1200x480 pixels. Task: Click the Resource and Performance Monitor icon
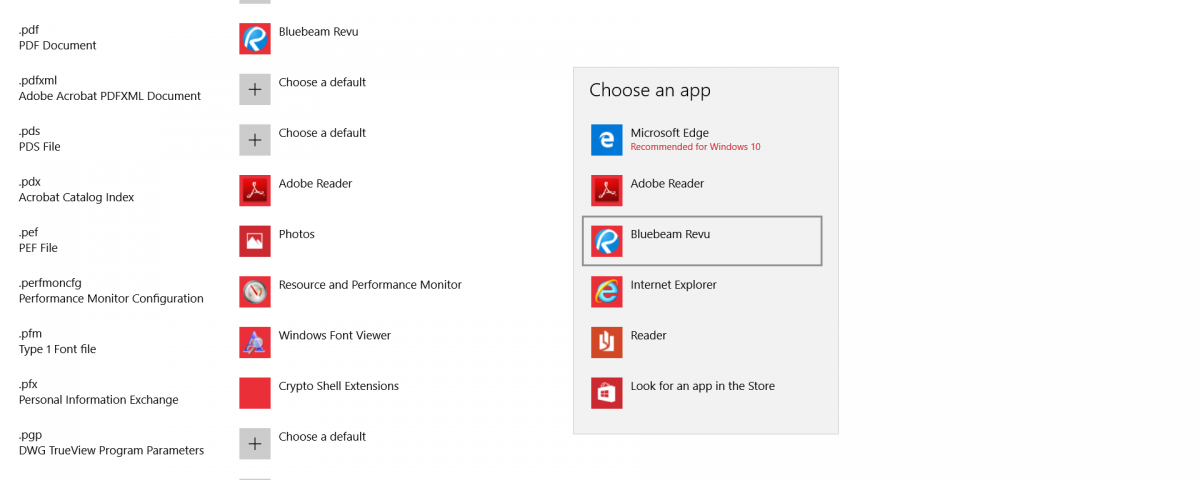255,291
